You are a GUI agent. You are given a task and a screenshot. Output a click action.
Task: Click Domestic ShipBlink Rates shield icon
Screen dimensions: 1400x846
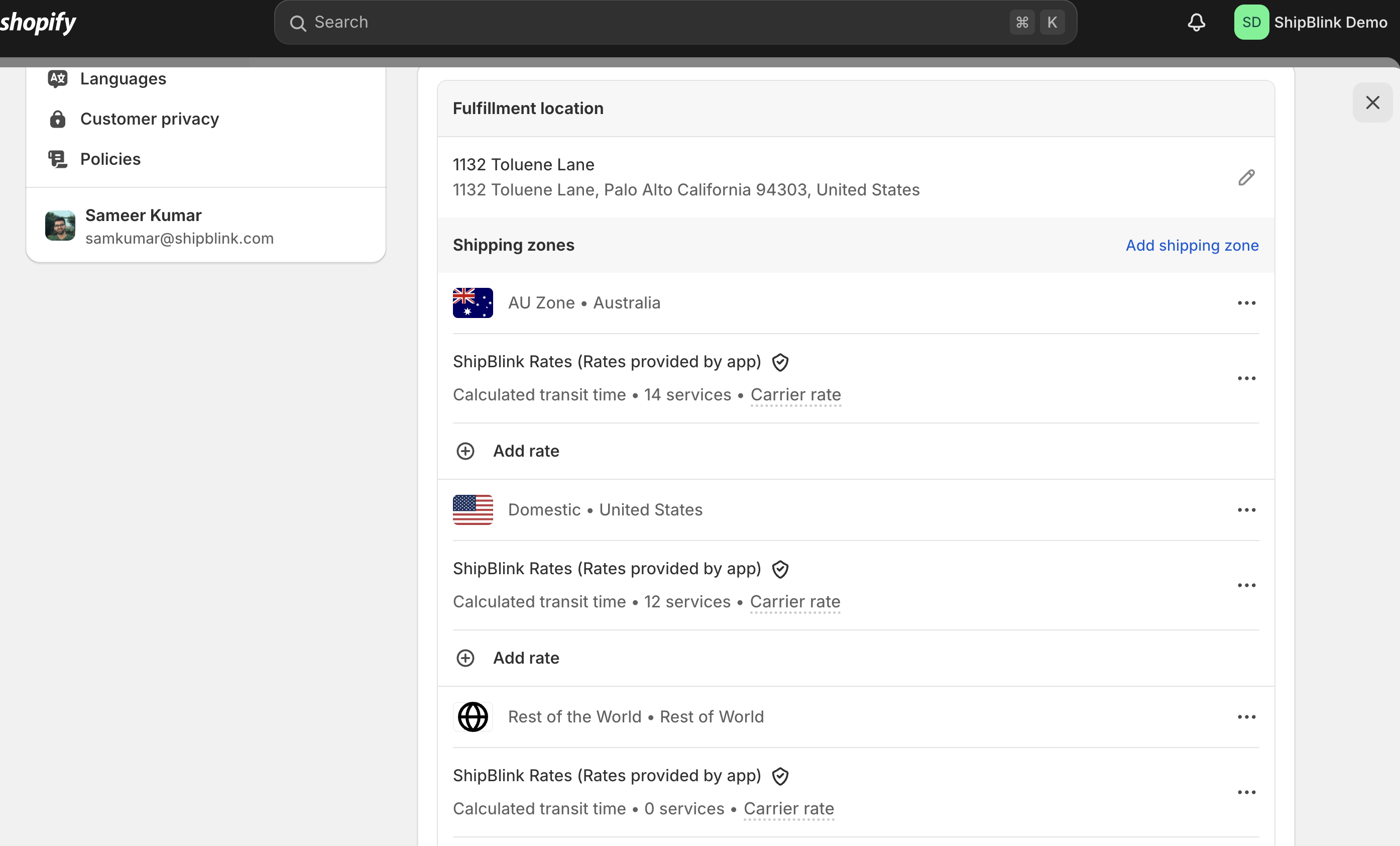pyautogui.click(x=780, y=569)
